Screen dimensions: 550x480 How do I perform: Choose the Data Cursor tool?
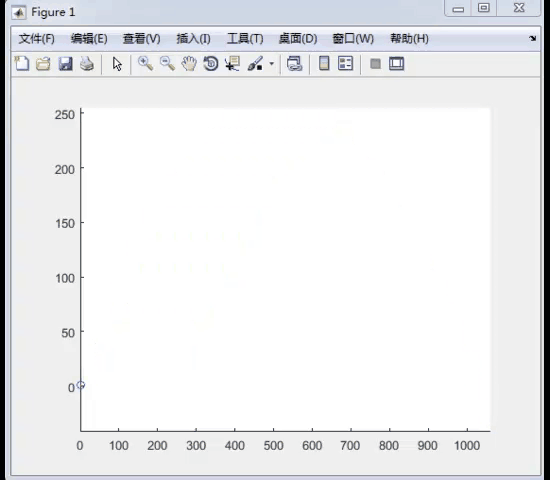[x=233, y=64]
